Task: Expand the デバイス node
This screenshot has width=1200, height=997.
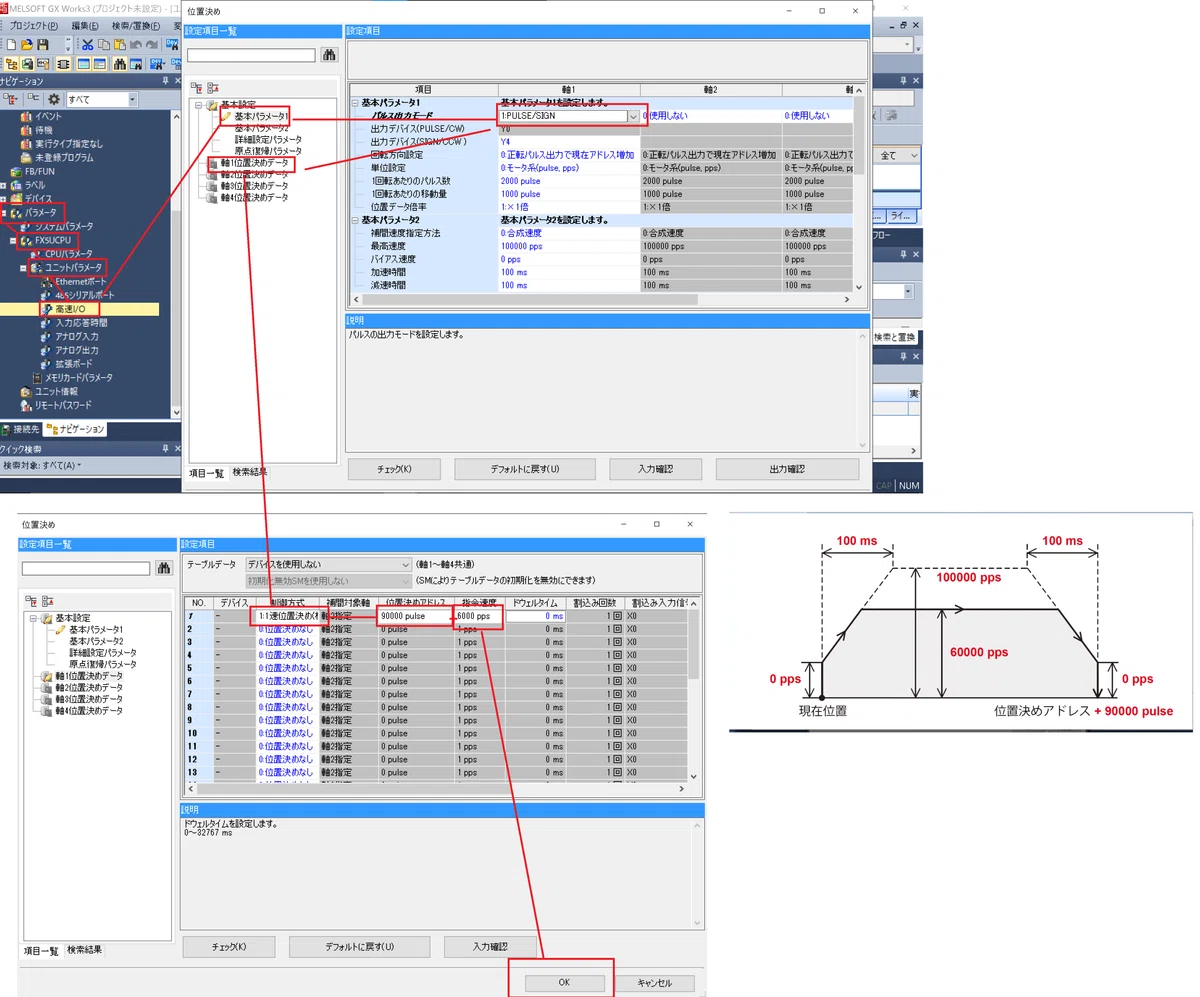Action: click(x=4, y=198)
